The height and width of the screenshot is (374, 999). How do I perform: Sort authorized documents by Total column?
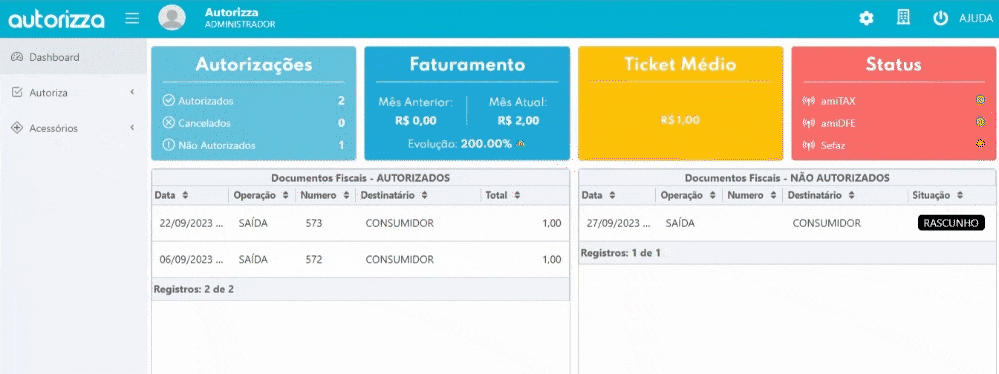[503, 195]
